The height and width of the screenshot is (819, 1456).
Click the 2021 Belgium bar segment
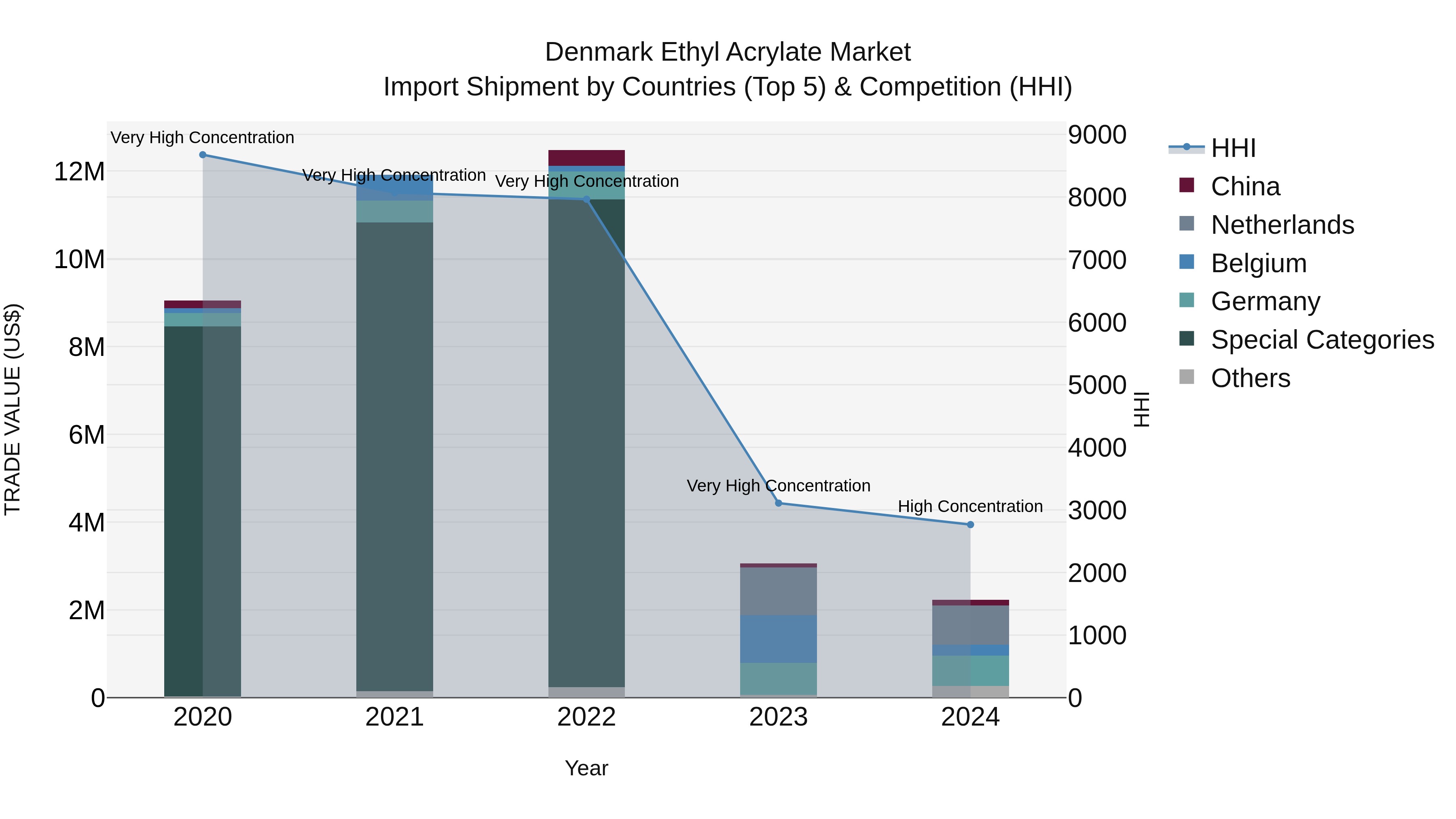[394, 188]
